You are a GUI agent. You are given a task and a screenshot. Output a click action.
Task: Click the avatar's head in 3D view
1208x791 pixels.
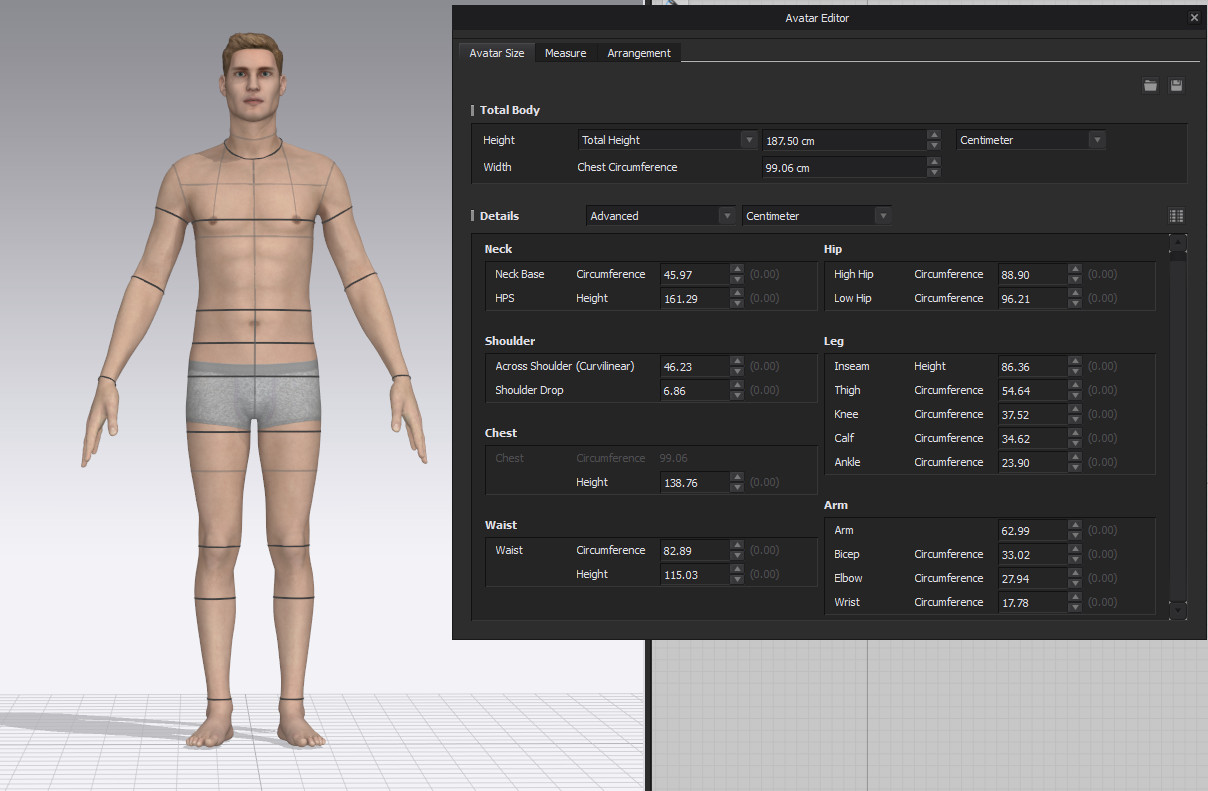pos(252,80)
